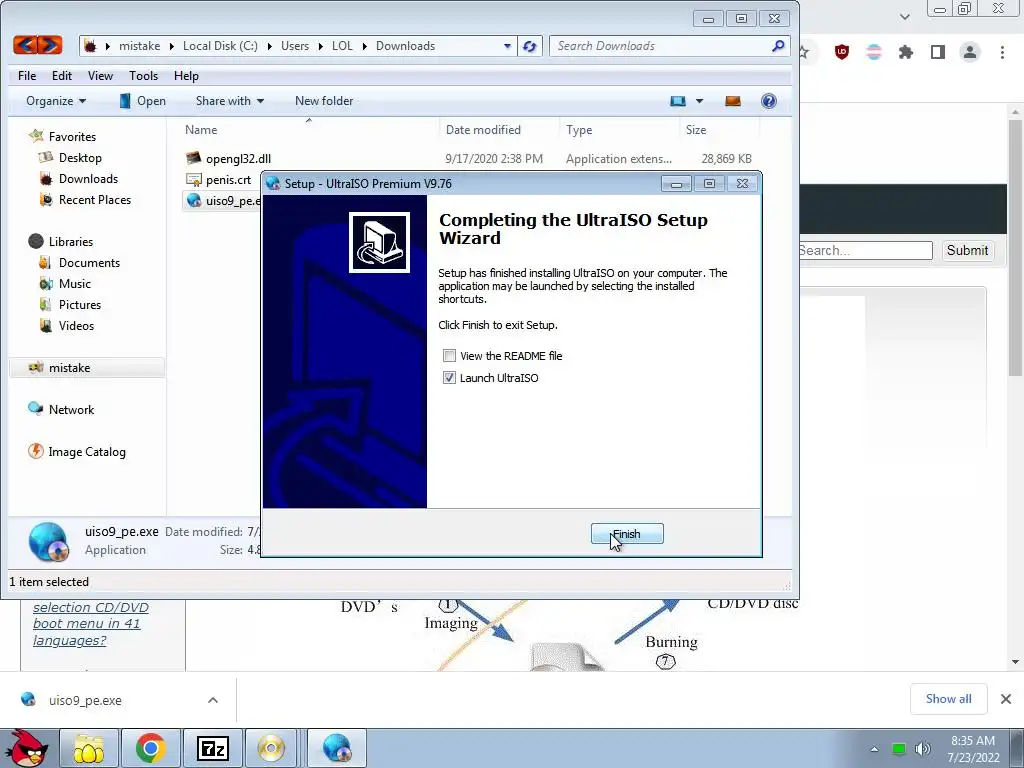Open the uBlock Origin extension icon in Chrome

(842, 52)
